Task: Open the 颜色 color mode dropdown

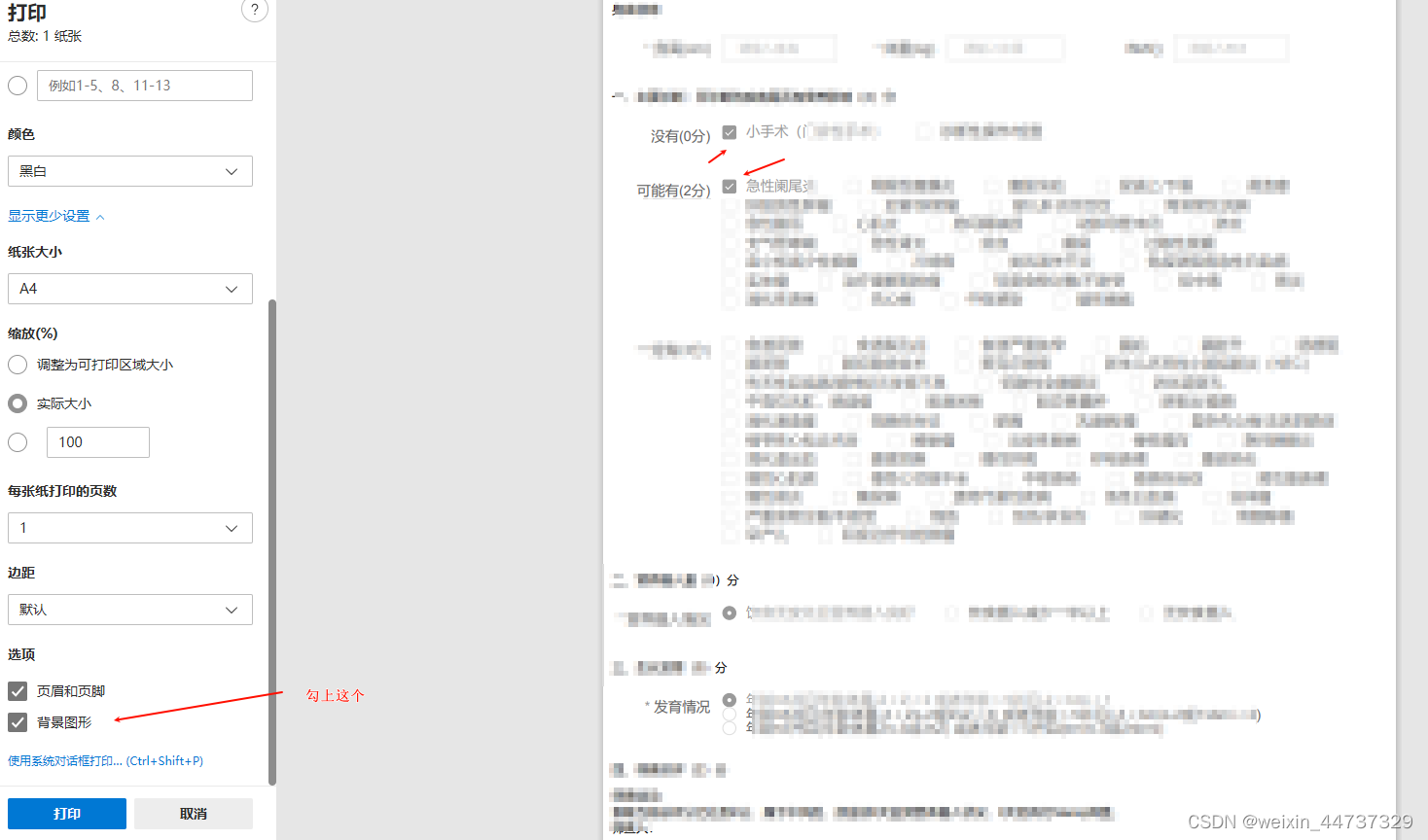Action: pyautogui.click(x=129, y=171)
